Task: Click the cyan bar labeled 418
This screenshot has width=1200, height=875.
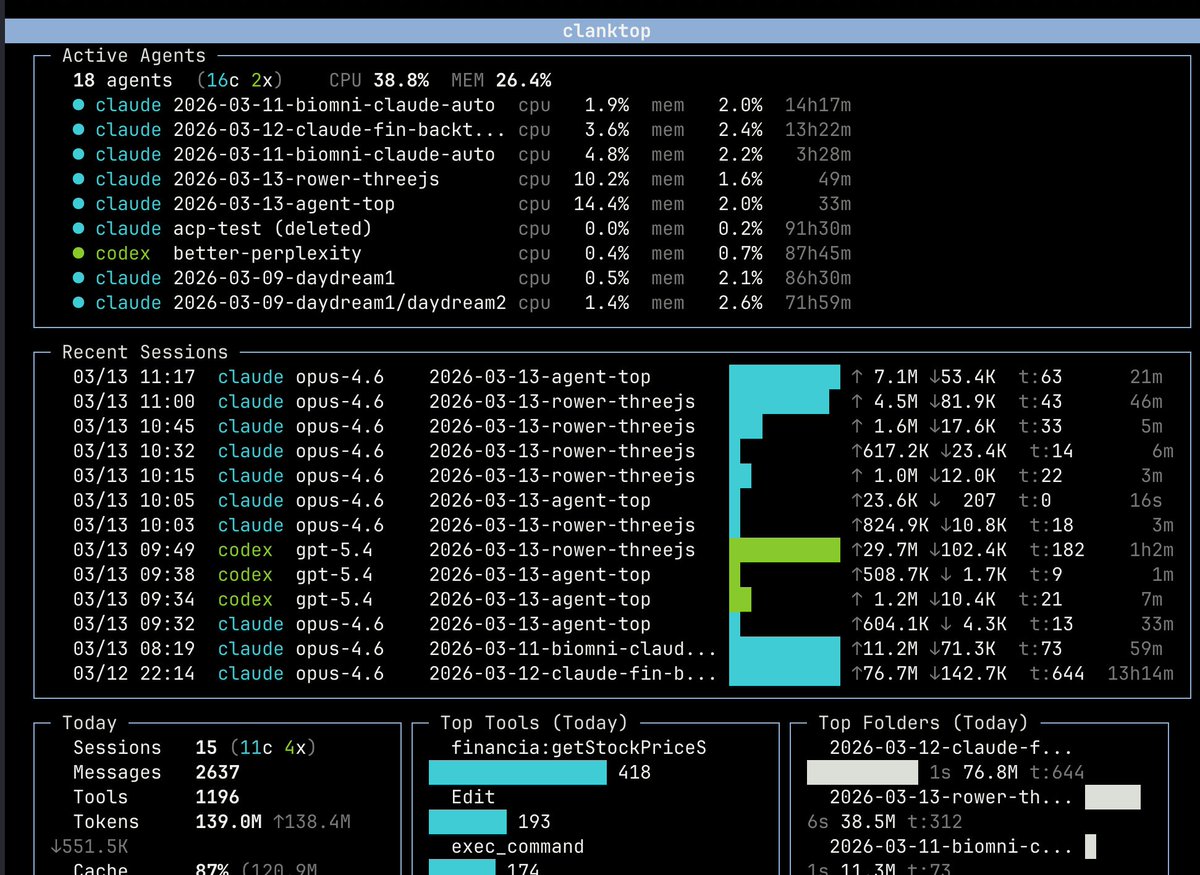Action: pyautogui.click(x=518, y=772)
